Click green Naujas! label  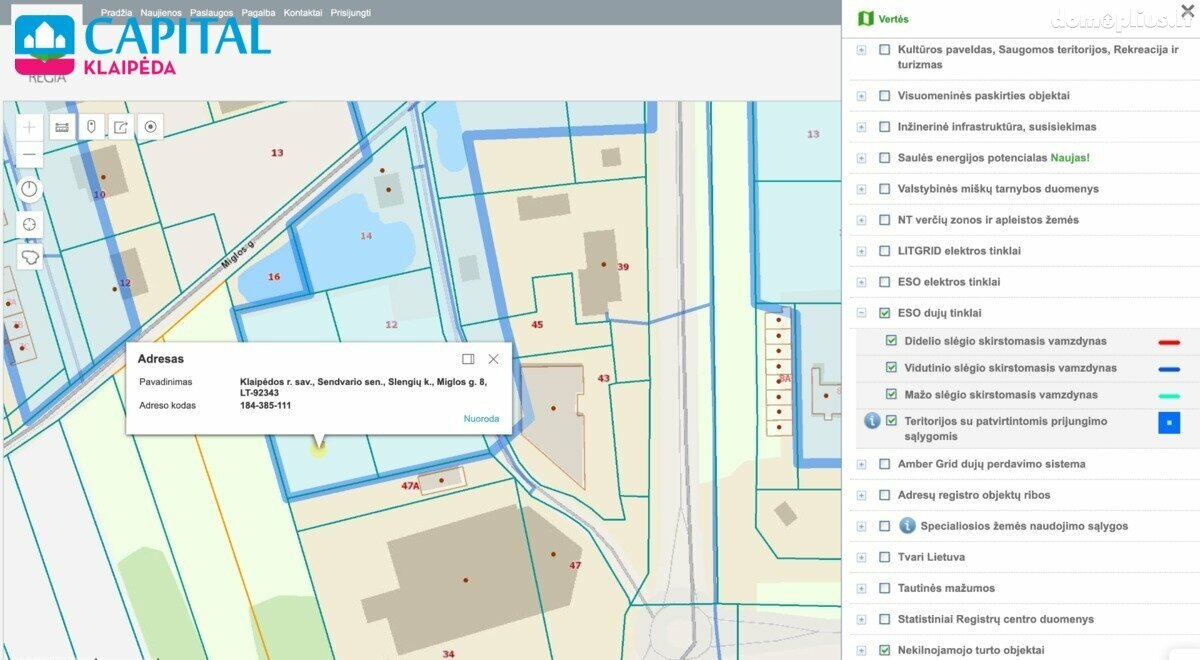click(x=1070, y=158)
